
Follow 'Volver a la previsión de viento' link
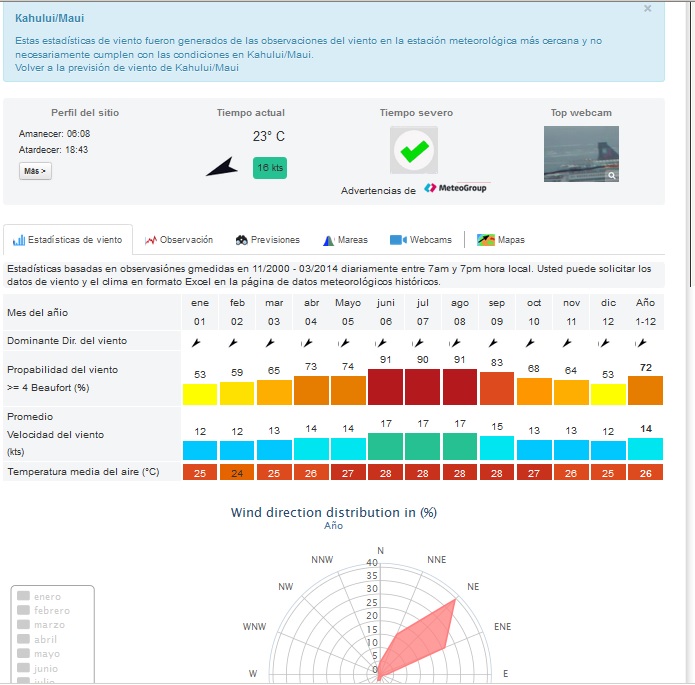click(127, 68)
